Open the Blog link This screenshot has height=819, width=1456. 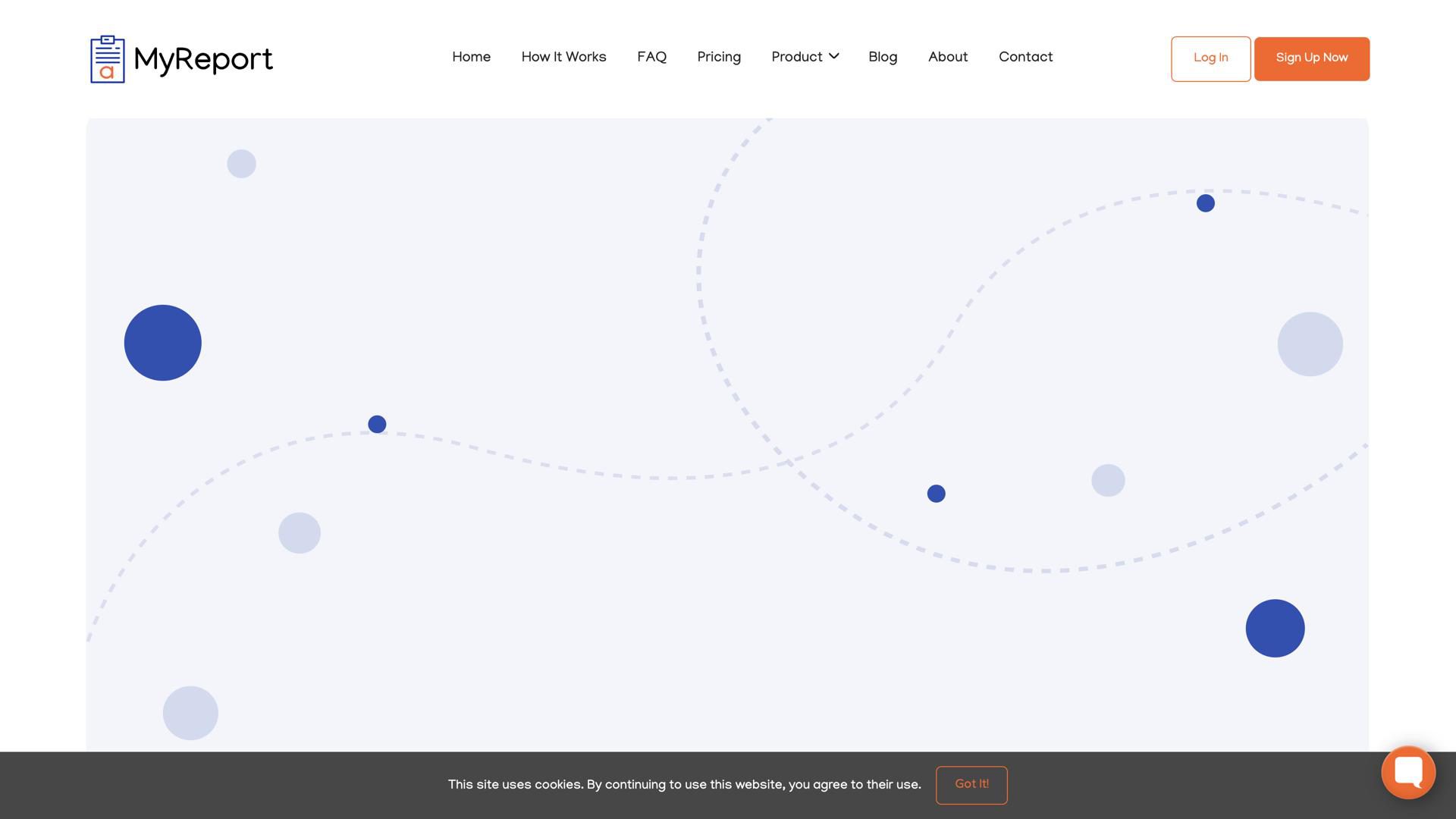pyautogui.click(x=883, y=58)
